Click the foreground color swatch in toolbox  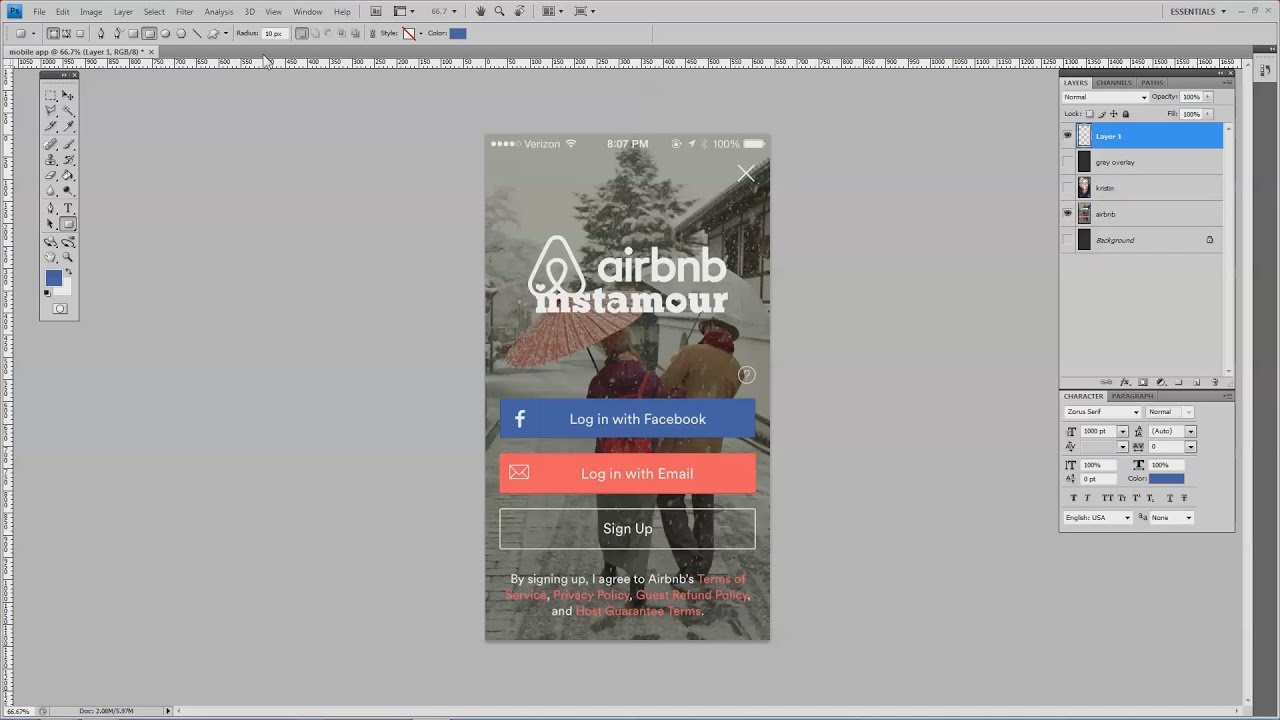pos(54,277)
